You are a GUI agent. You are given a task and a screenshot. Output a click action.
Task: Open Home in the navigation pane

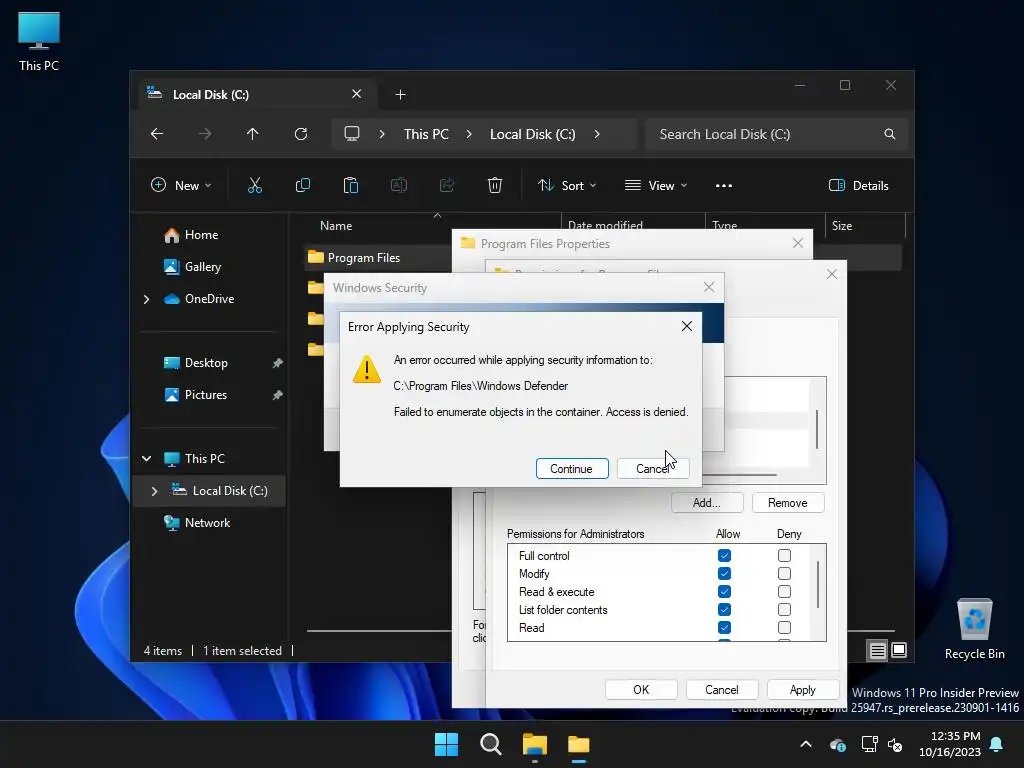tap(201, 234)
